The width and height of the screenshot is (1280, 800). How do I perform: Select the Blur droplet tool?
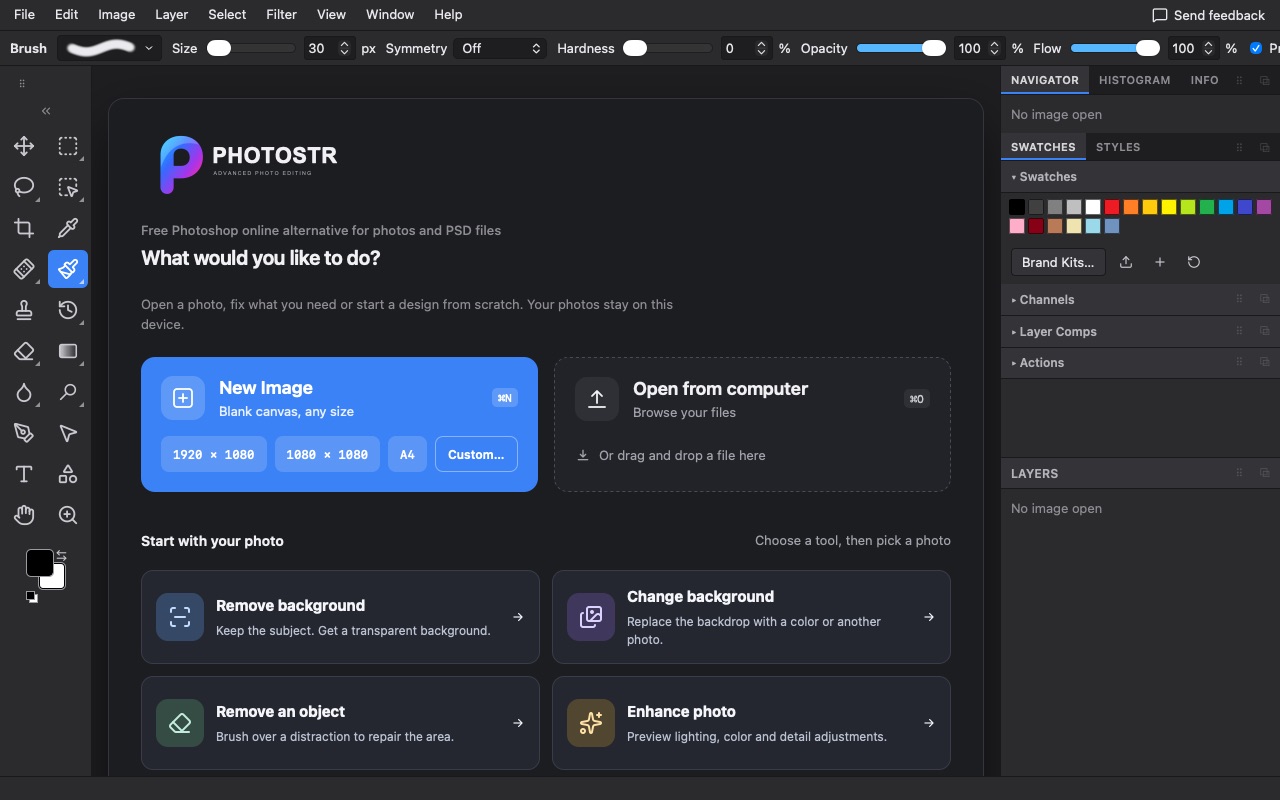tap(24, 392)
